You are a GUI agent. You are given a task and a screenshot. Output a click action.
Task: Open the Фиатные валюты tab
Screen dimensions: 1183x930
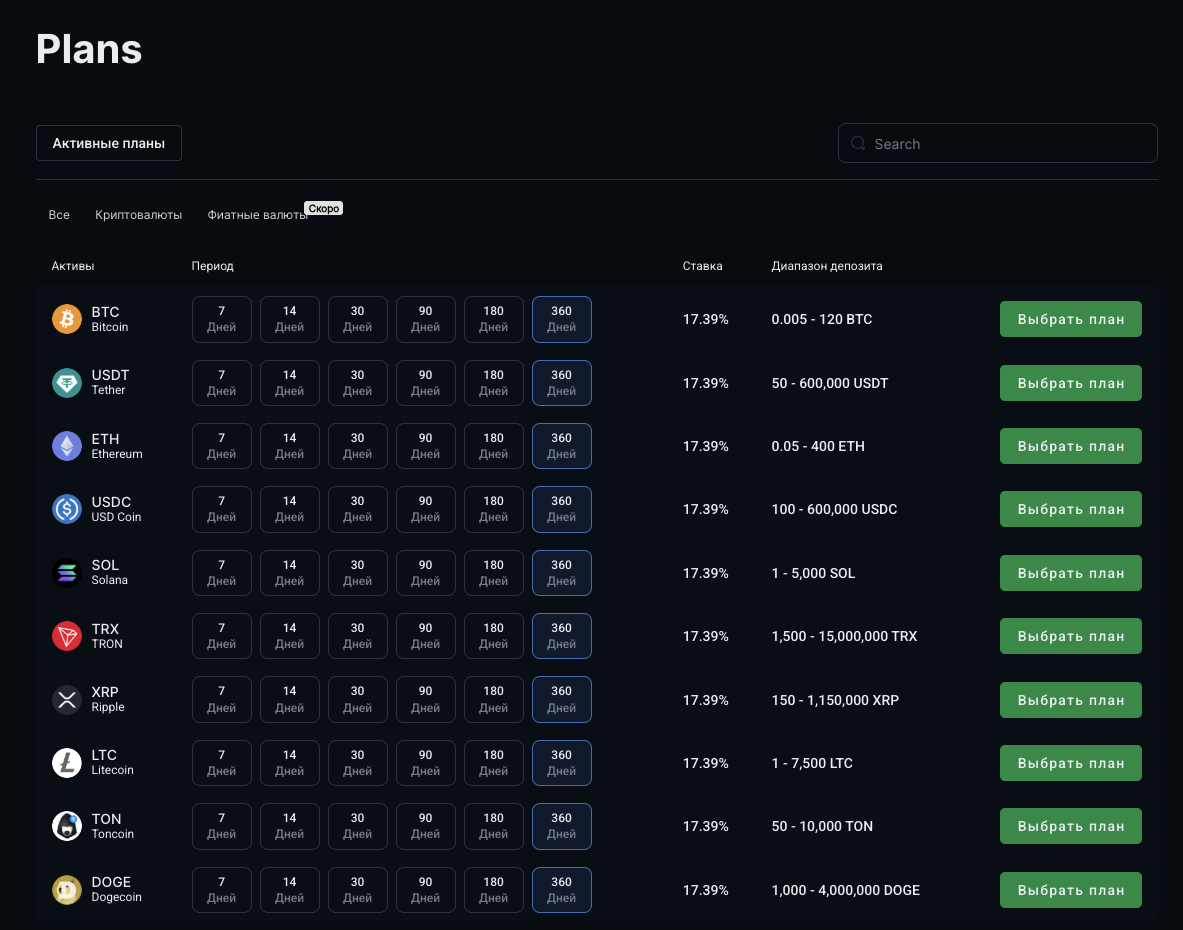[x=257, y=215]
